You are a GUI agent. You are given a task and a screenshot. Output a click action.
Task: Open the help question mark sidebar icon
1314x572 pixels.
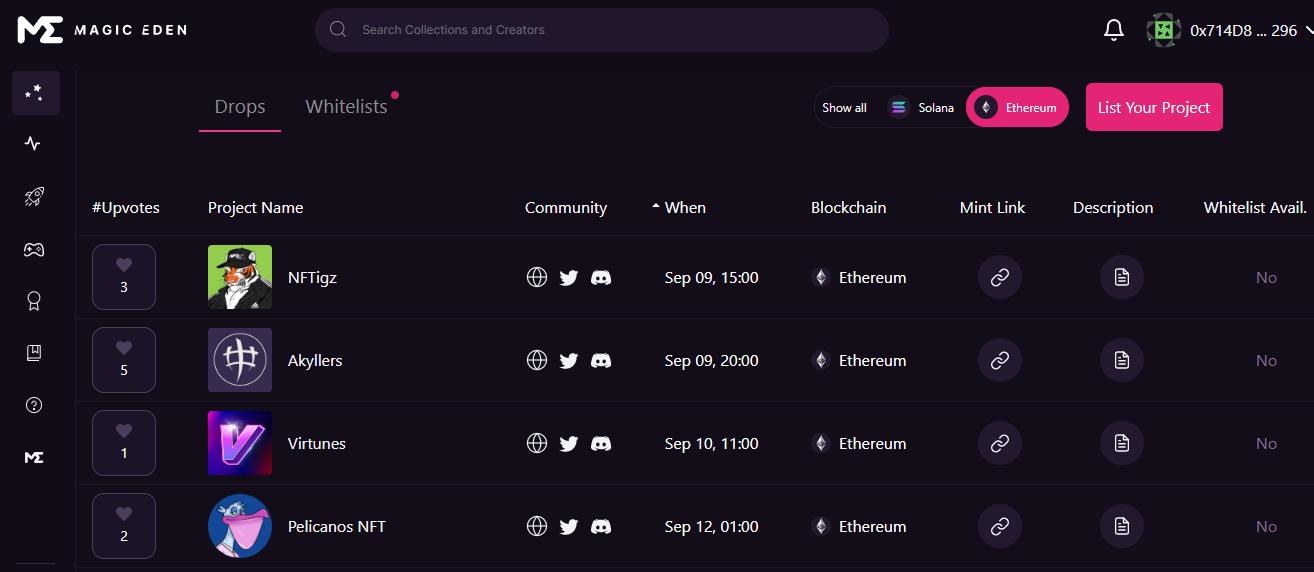34,405
